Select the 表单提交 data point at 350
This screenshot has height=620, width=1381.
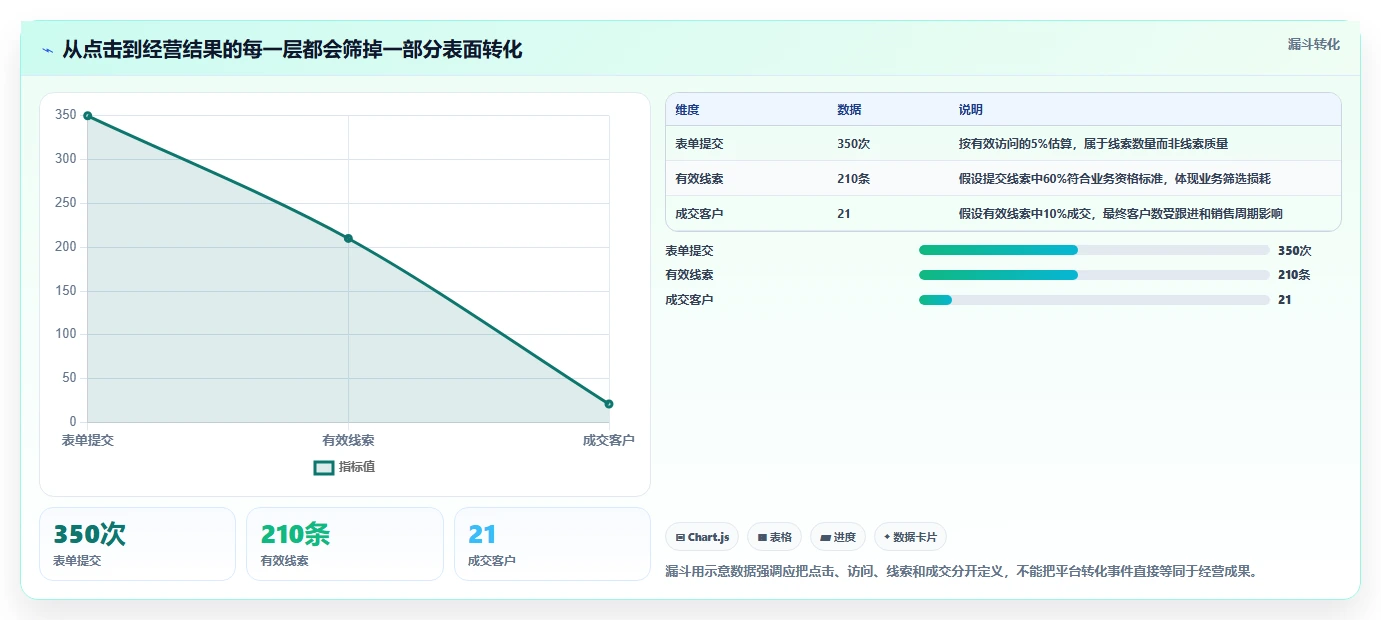click(x=88, y=116)
